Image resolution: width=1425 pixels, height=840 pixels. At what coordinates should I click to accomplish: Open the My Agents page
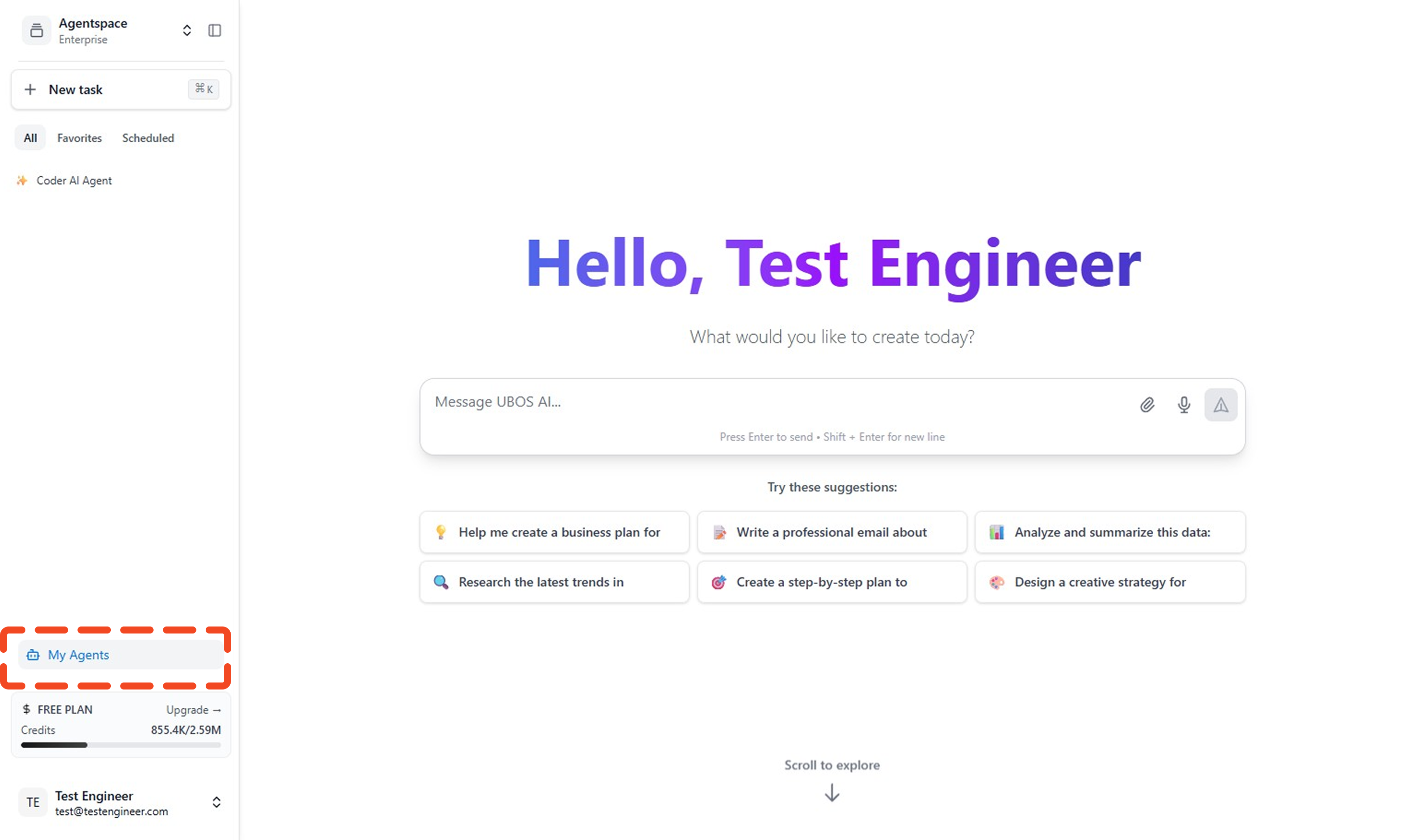78,655
